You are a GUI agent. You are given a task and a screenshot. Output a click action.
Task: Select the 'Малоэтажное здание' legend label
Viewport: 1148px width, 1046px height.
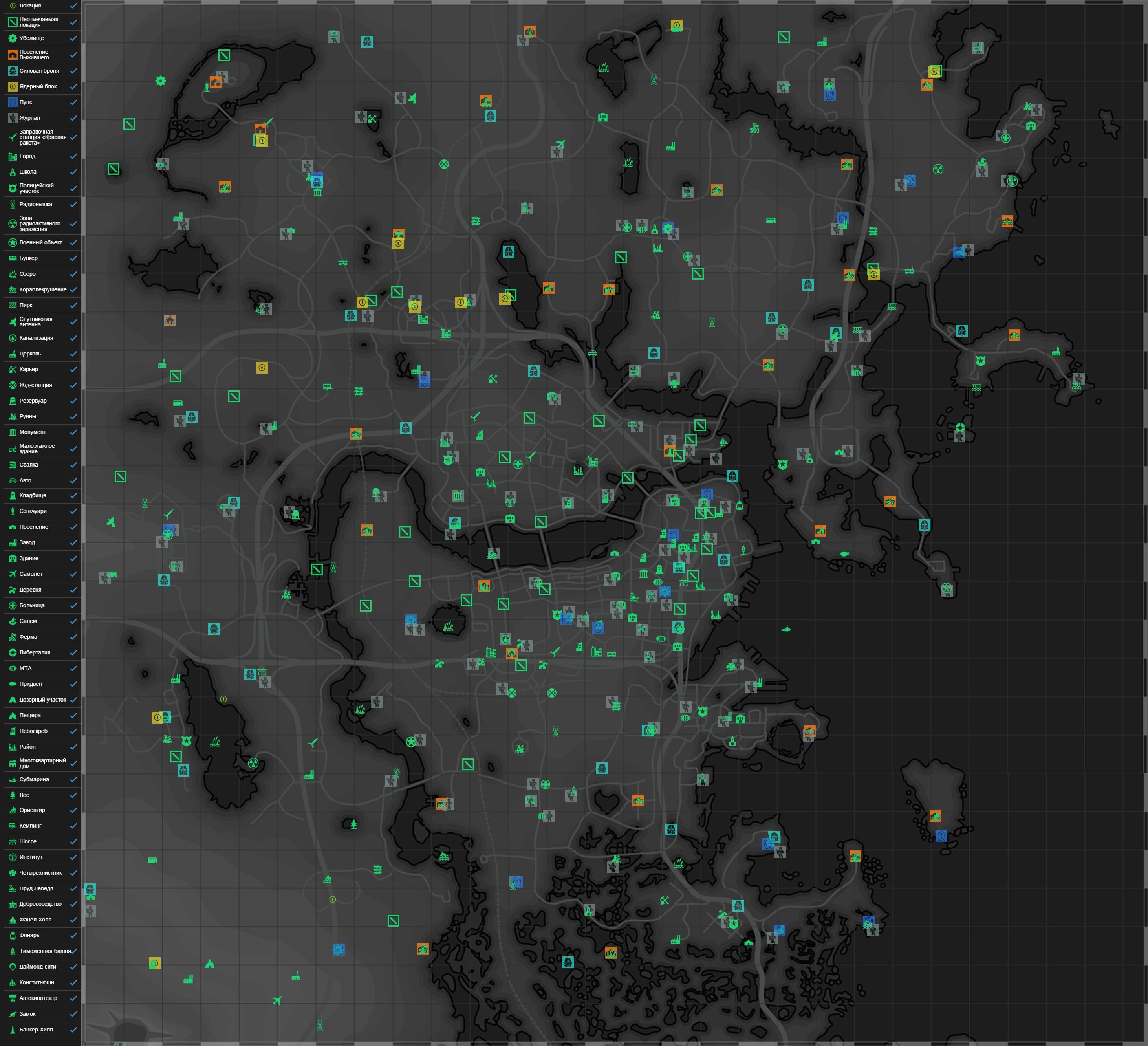[37, 449]
